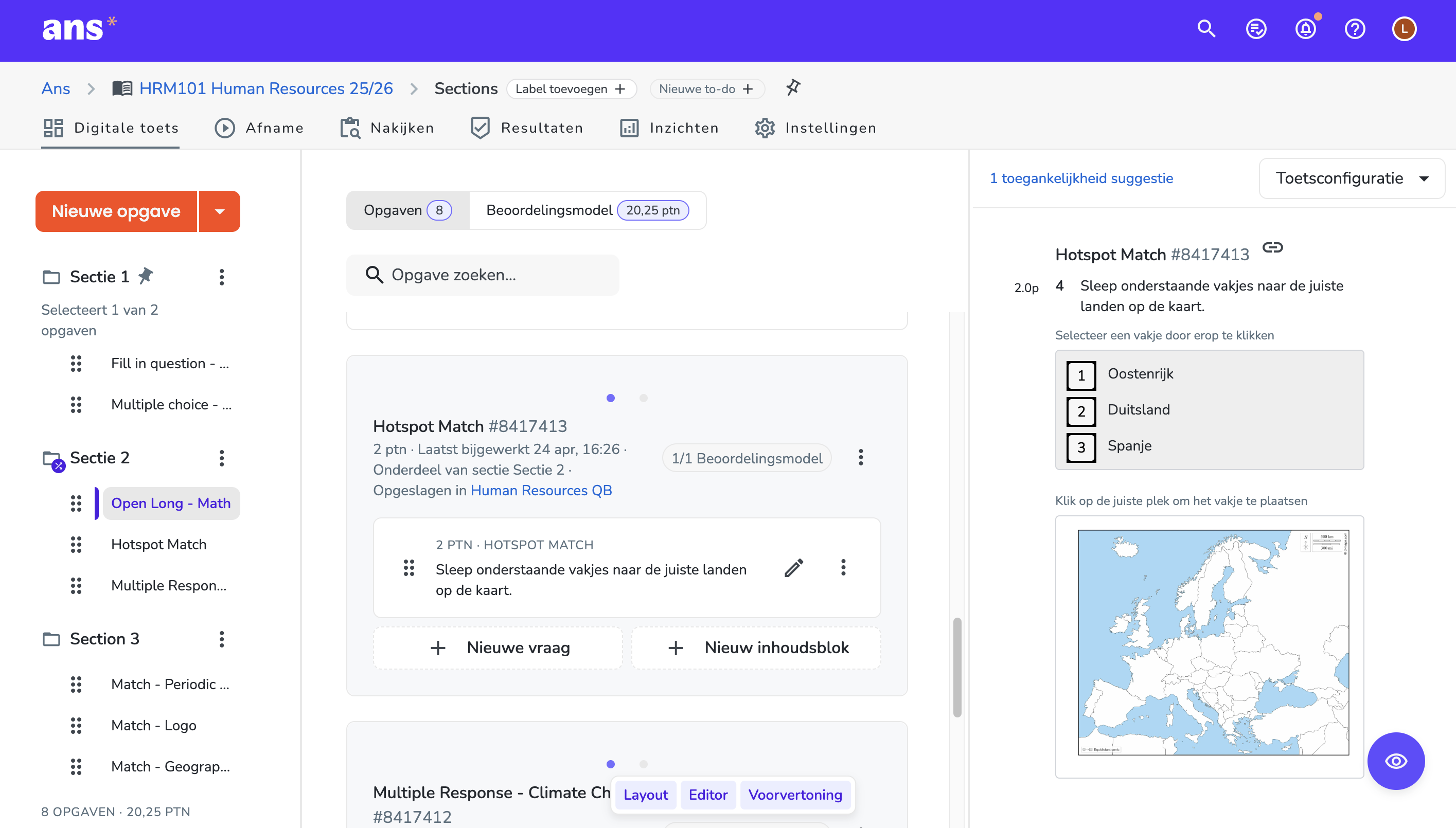1456x828 pixels.
Task: Add a label with Label toevoegen
Action: 571,88
